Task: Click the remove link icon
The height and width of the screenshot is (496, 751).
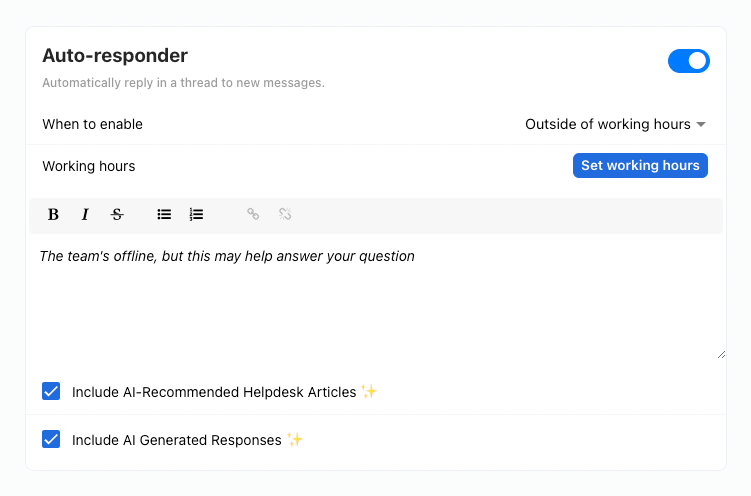Action: click(x=285, y=214)
